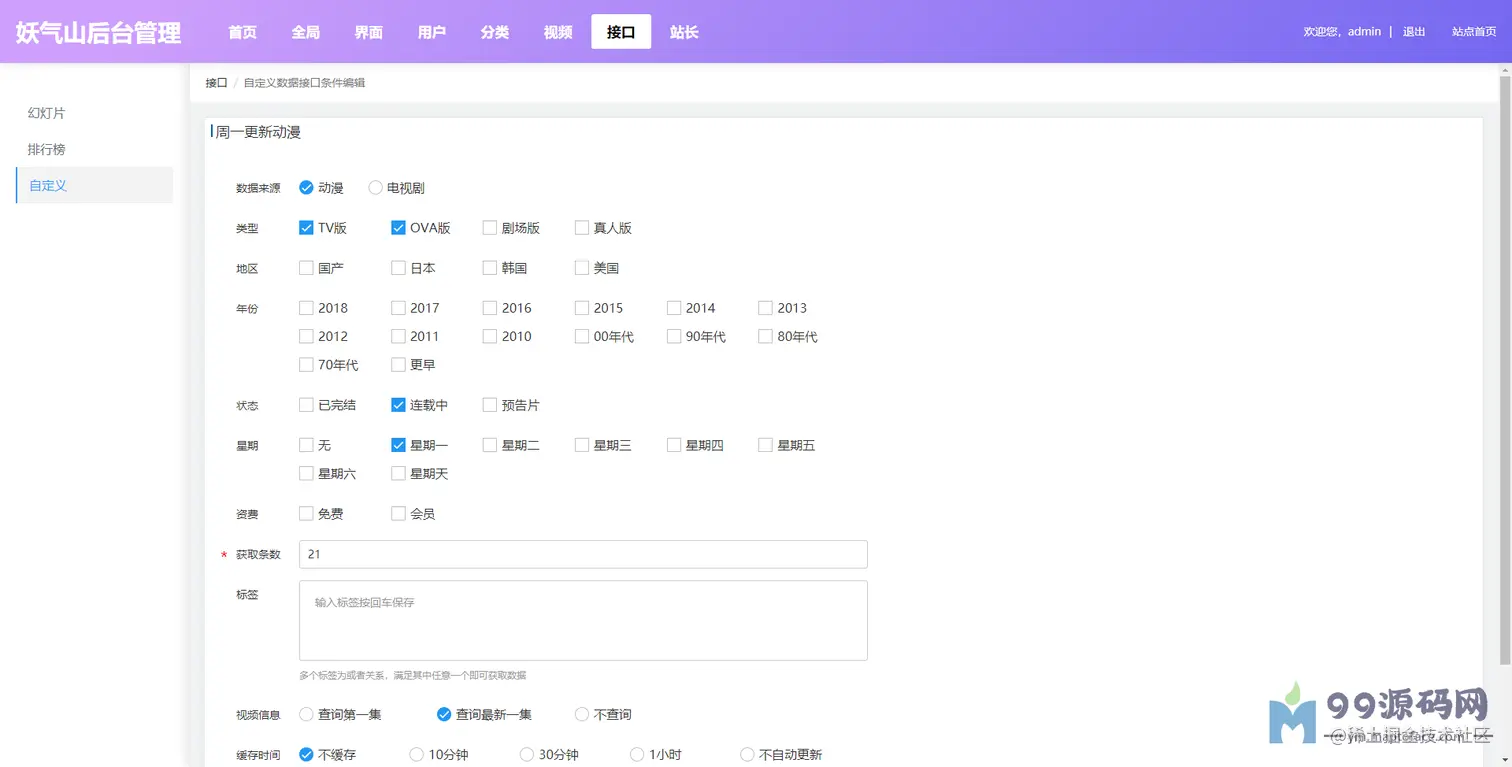The height and width of the screenshot is (767, 1512).
Task: Select 星期二 weekday checkbox
Action: [490, 445]
